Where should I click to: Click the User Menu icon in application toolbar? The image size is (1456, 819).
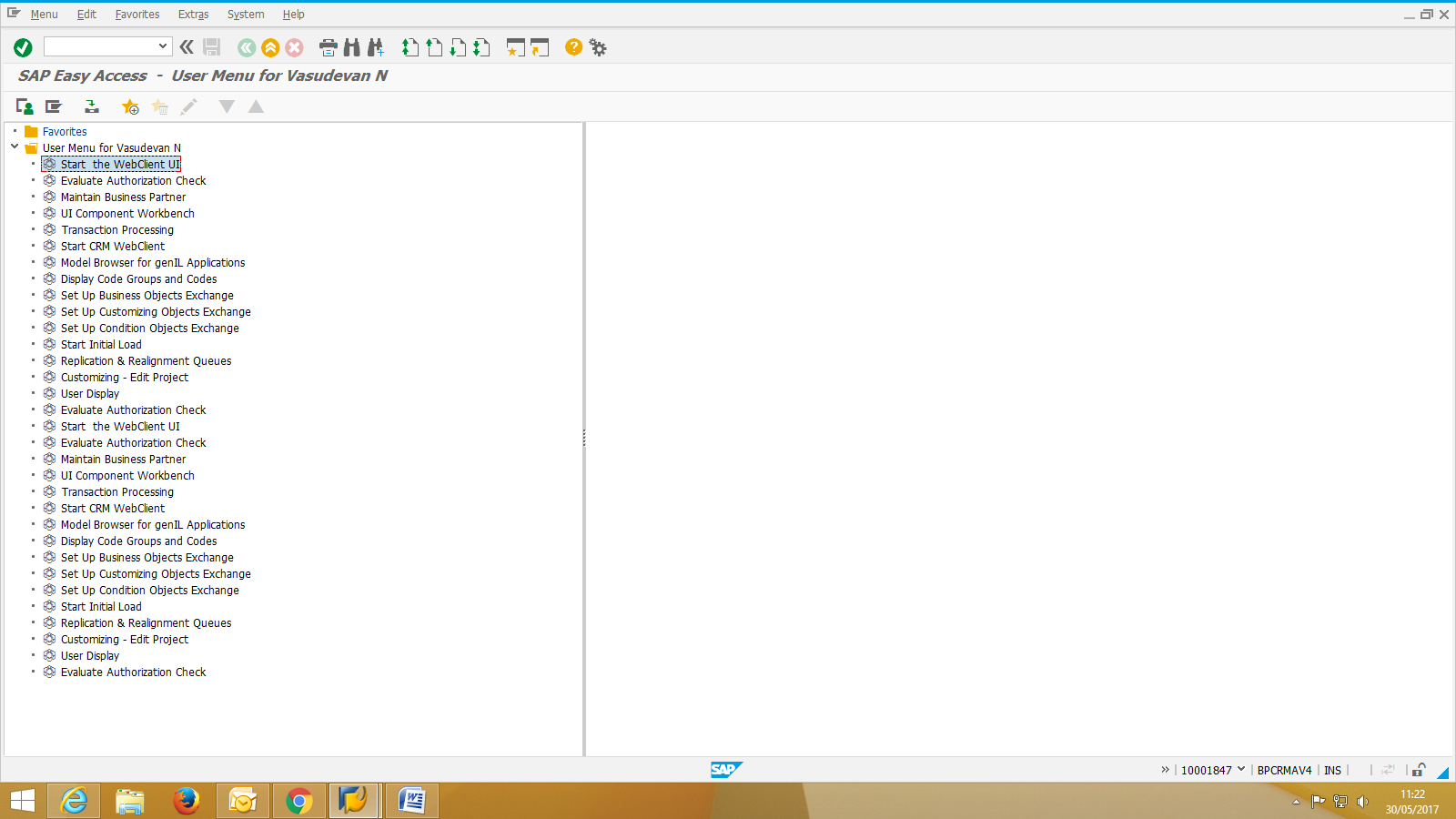coord(25,106)
